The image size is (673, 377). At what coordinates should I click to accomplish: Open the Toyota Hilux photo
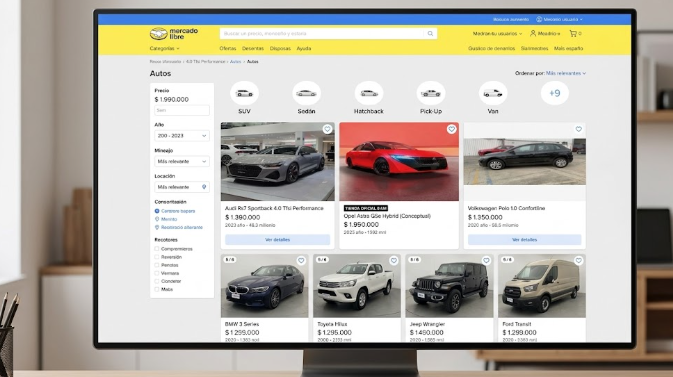tap(357, 286)
